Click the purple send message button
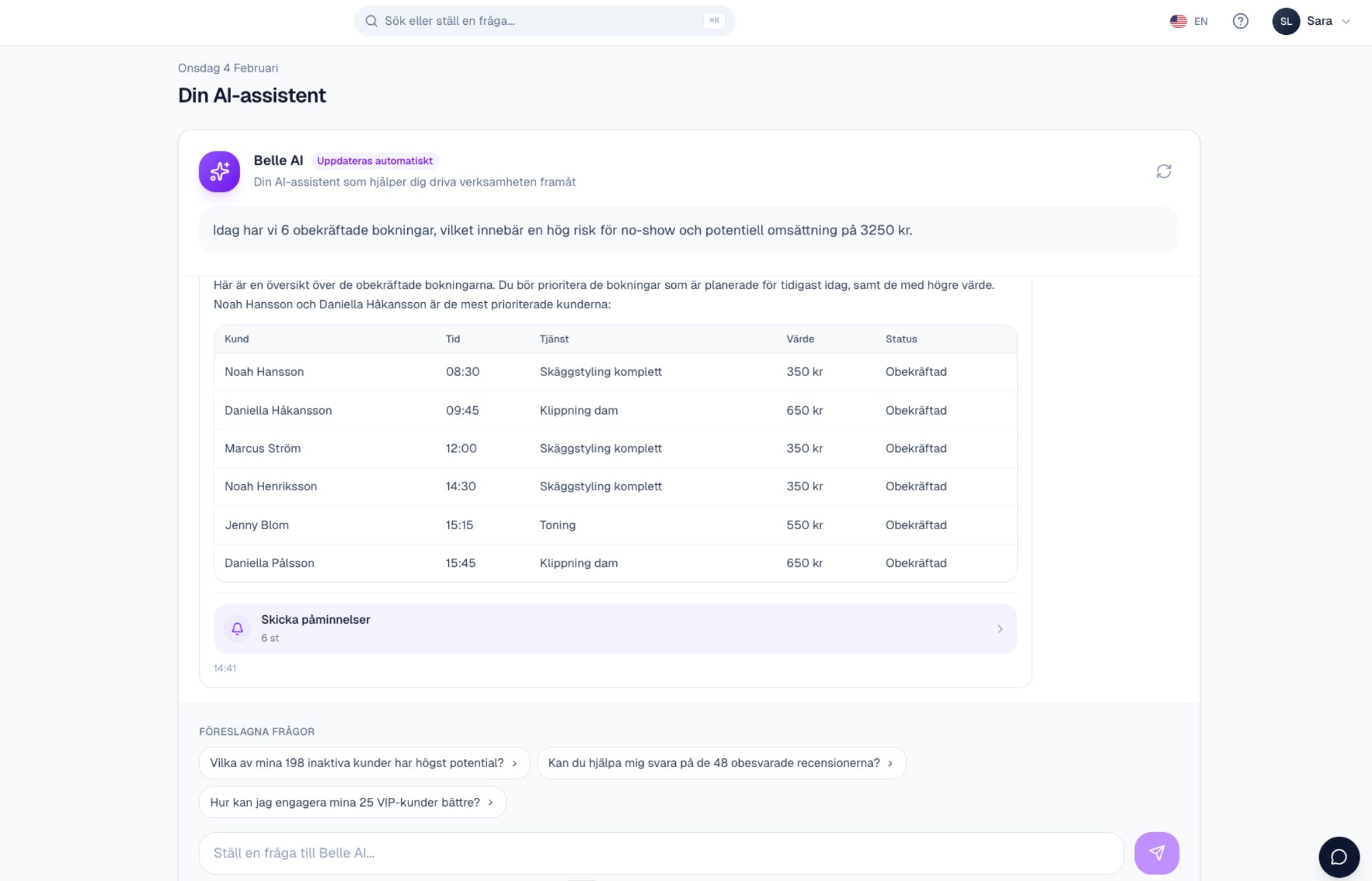The image size is (1372, 881). 1156,853
